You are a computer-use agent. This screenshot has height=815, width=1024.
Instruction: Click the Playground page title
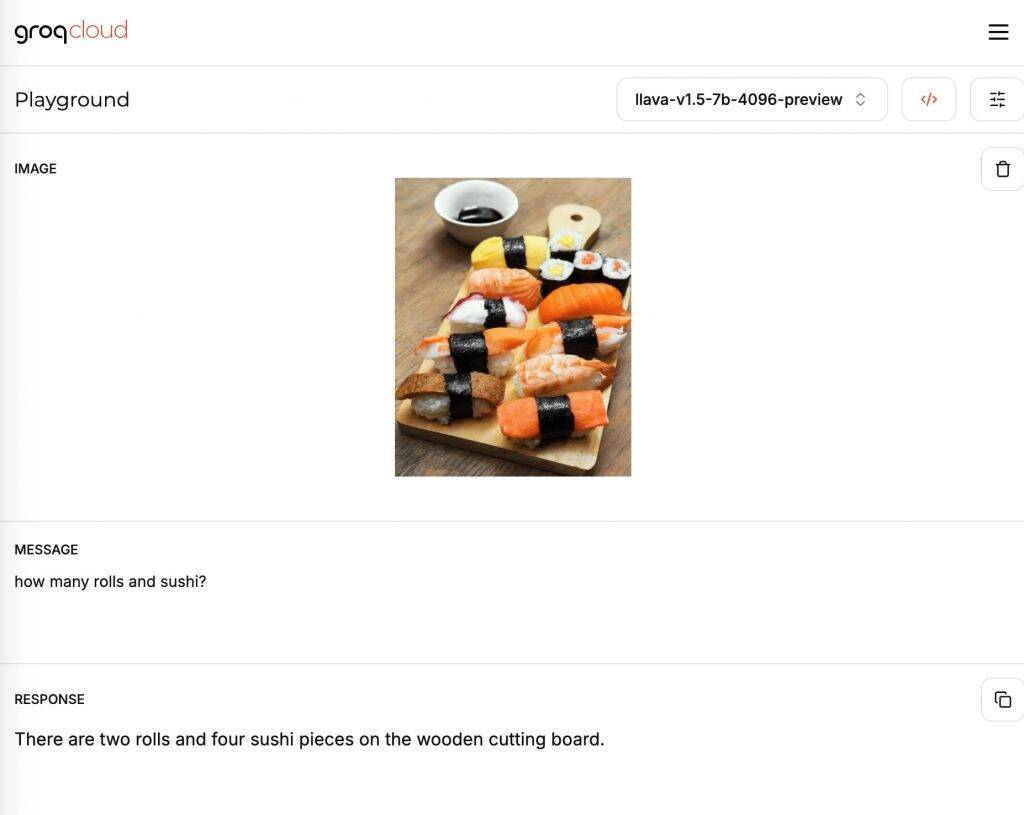tap(72, 98)
